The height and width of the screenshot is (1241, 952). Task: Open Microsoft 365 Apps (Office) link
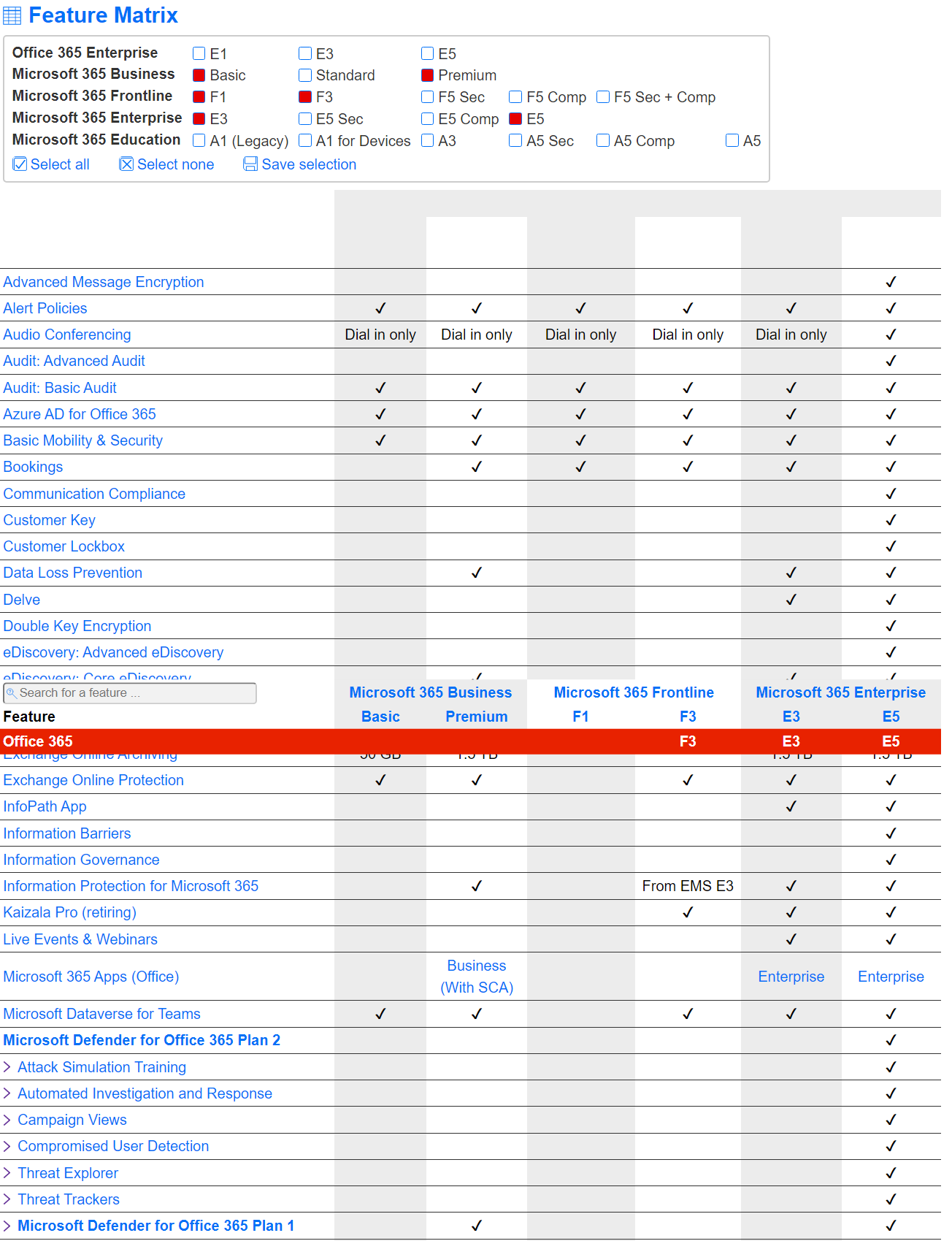[x=91, y=977]
